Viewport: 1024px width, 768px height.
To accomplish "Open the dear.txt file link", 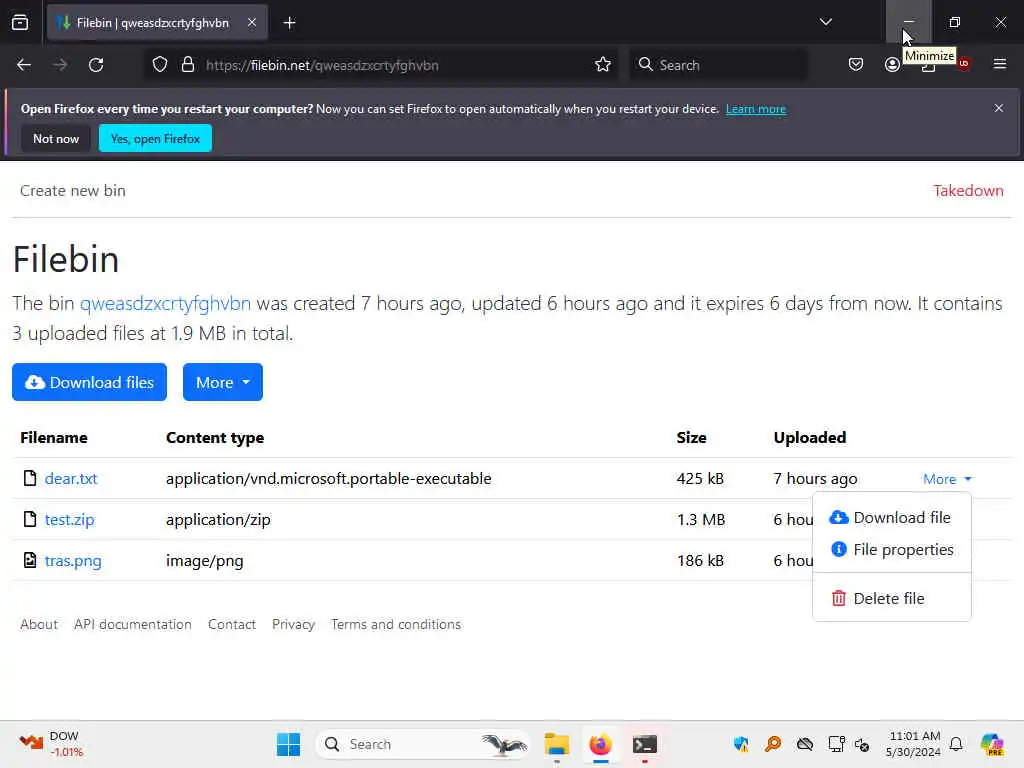I will [x=71, y=479].
